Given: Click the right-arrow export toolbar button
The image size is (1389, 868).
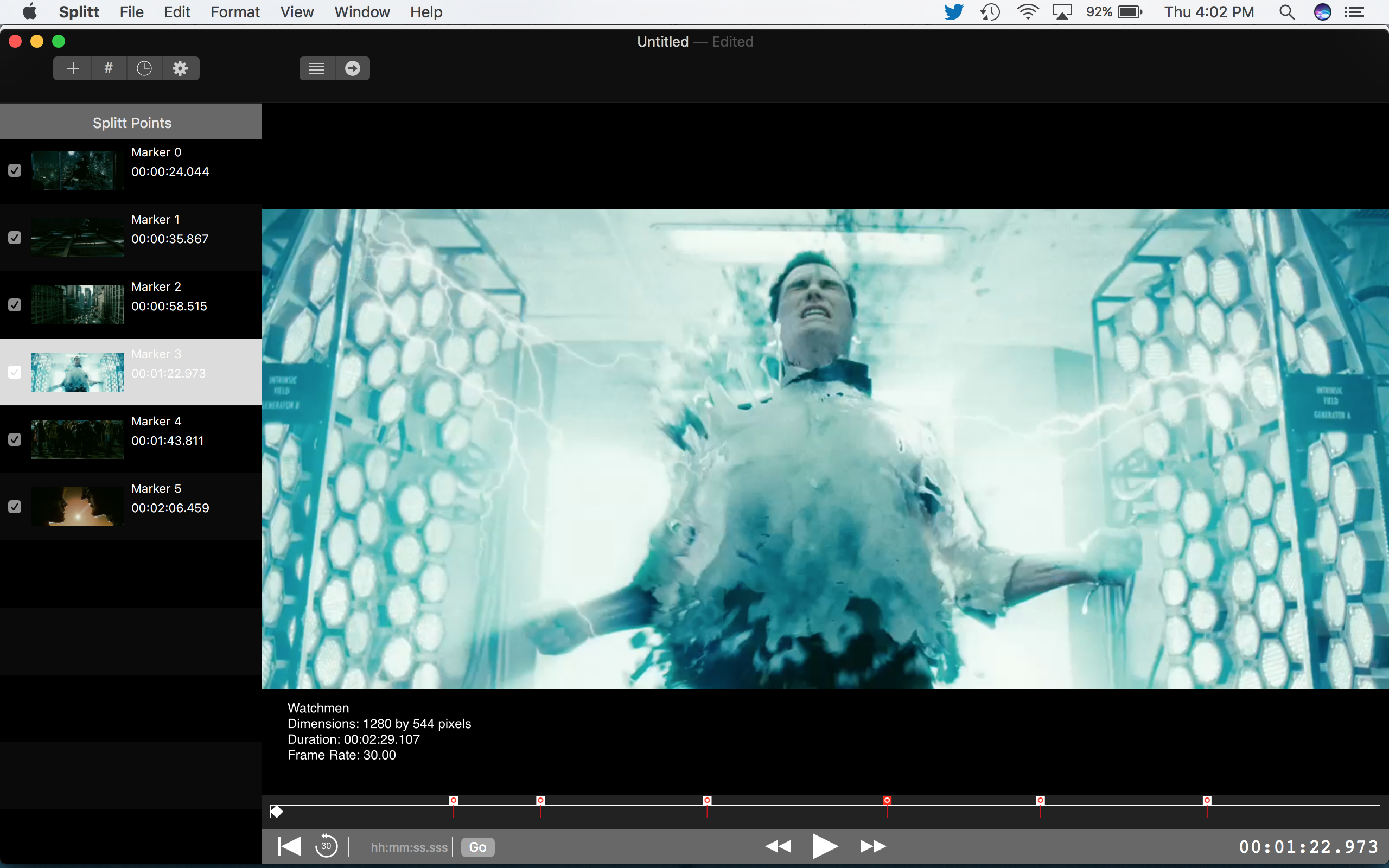Looking at the screenshot, I should pyautogui.click(x=353, y=68).
